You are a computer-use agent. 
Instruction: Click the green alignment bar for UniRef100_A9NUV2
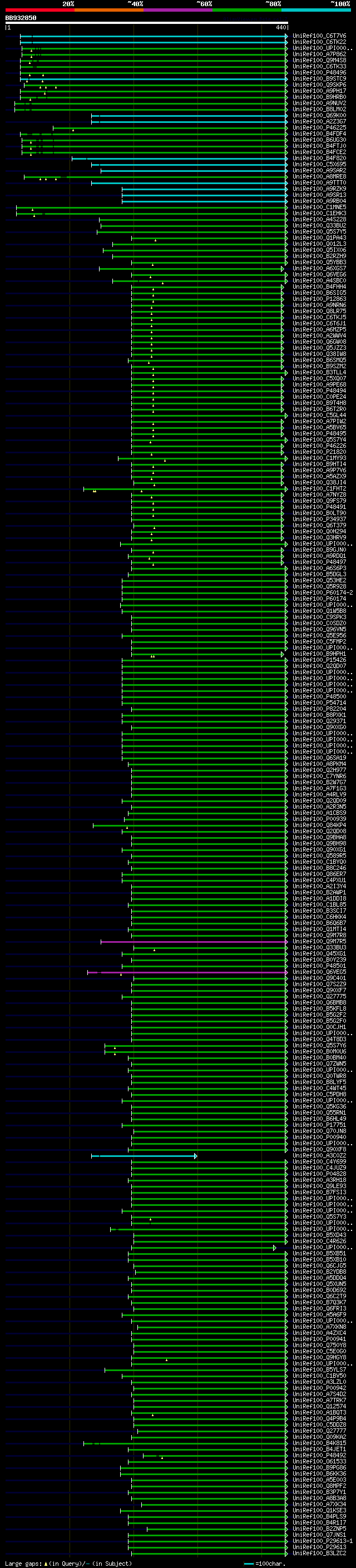pyautogui.click(x=151, y=103)
